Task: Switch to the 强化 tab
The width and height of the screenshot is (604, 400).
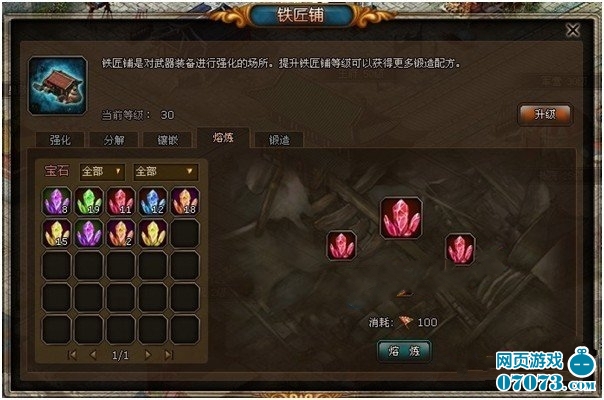Action: [60, 139]
